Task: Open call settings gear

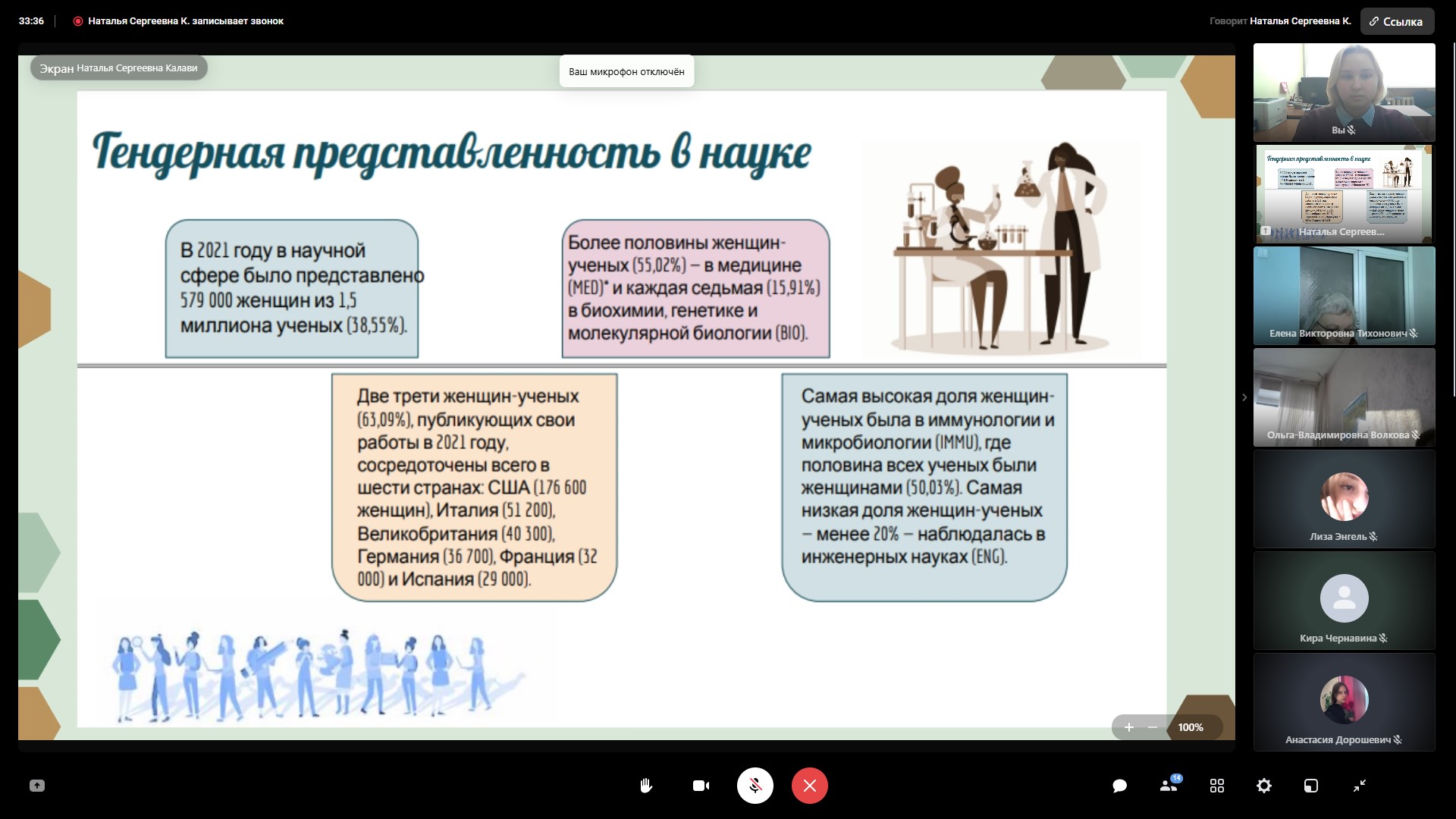Action: [1264, 786]
